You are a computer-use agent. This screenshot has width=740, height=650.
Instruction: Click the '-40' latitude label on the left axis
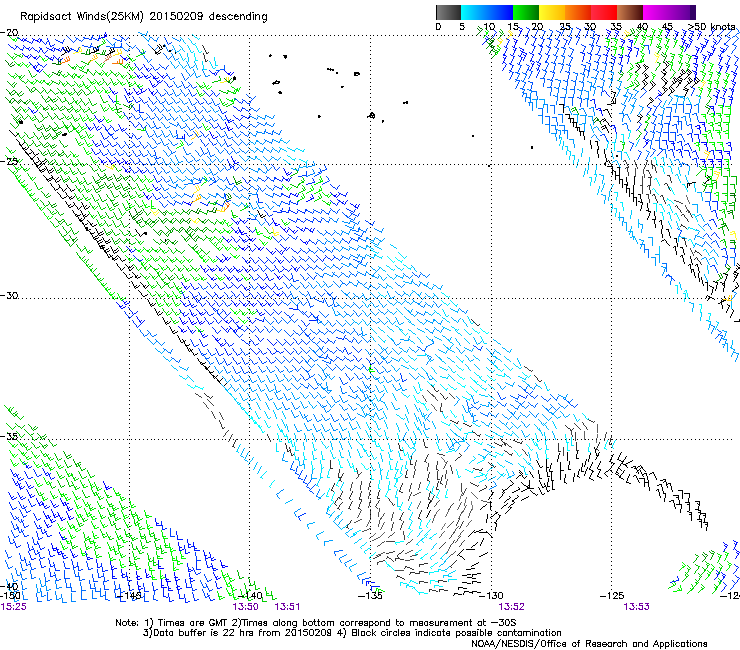click(9, 586)
